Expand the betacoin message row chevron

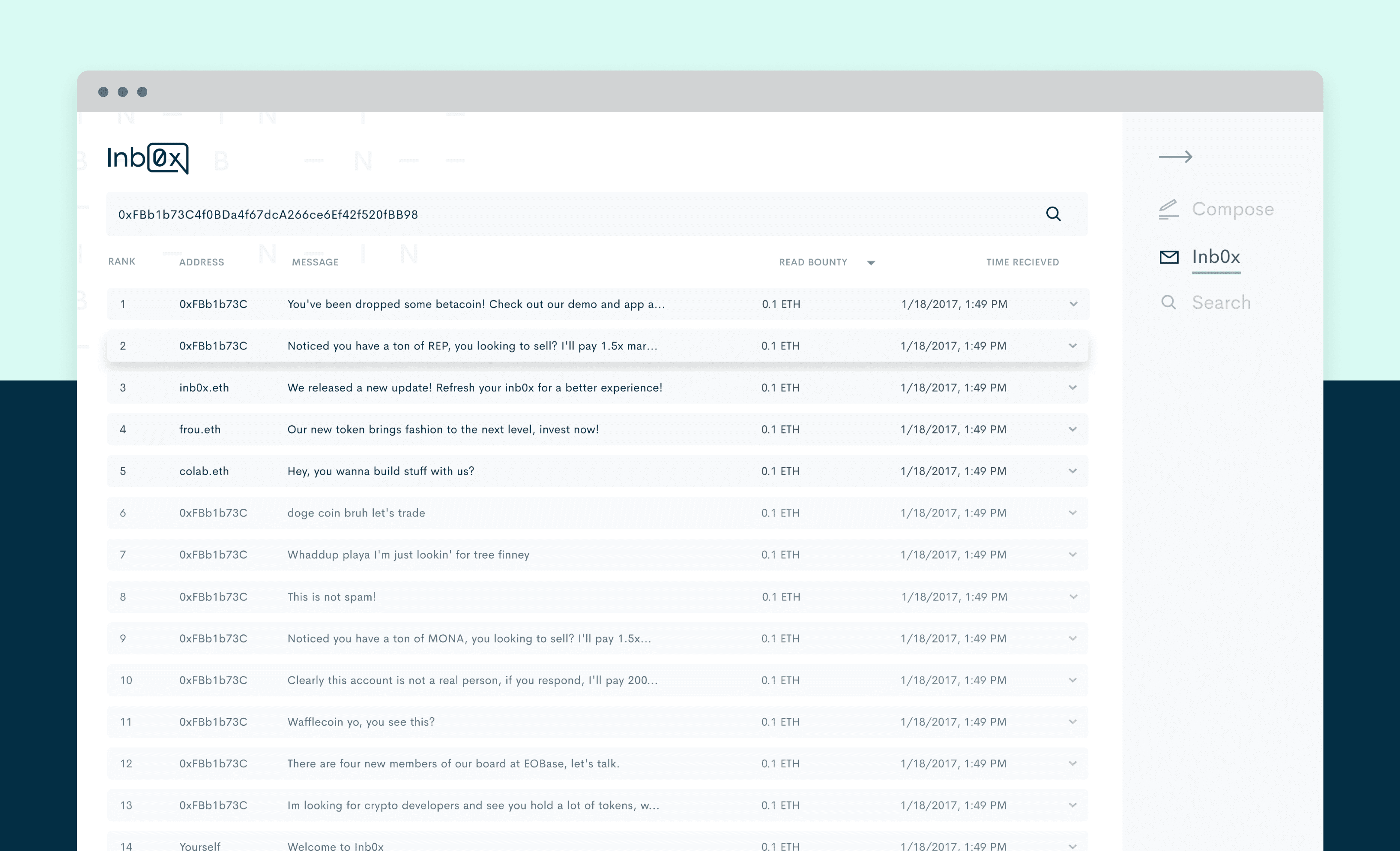(1073, 304)
